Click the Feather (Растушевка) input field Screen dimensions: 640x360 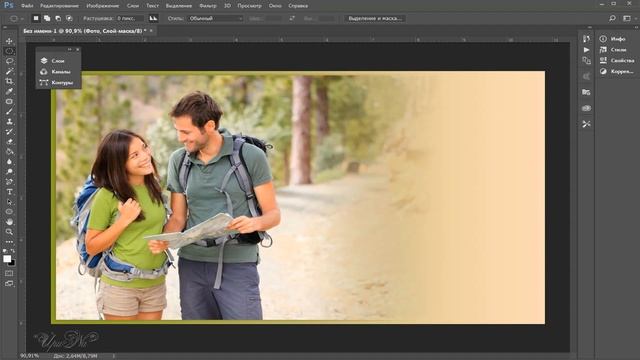point(130,18)
